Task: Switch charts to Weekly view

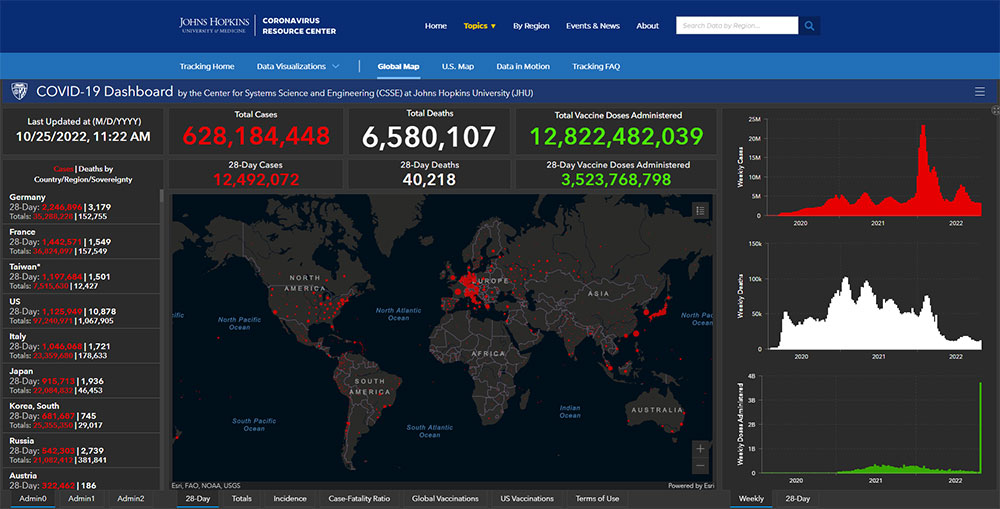Action: coord(751,498)
